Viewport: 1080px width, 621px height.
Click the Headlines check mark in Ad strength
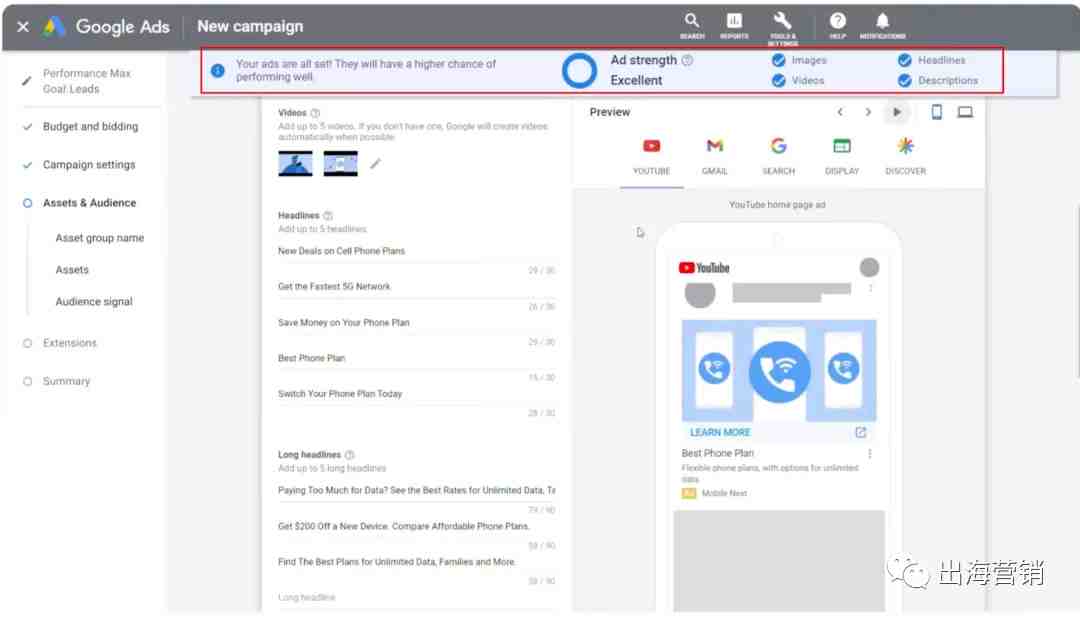pos(904,61)
